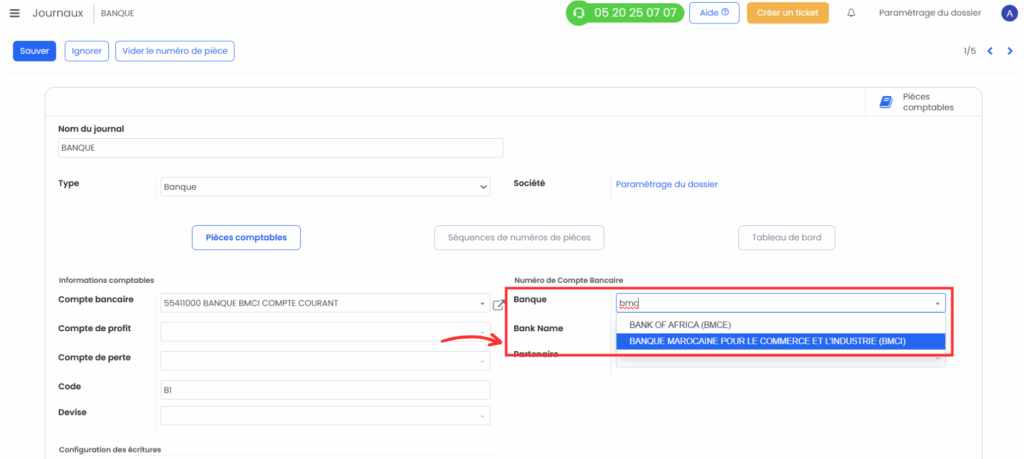Screen dimensions: 1024x459
Task: Open external link for Compte bancaire
Action: click(498, 304)
